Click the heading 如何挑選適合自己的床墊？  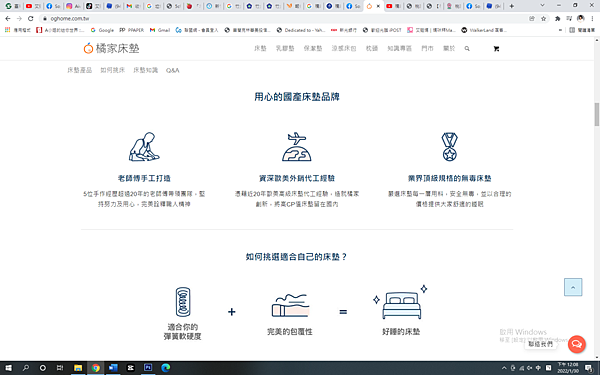point(297,256)
